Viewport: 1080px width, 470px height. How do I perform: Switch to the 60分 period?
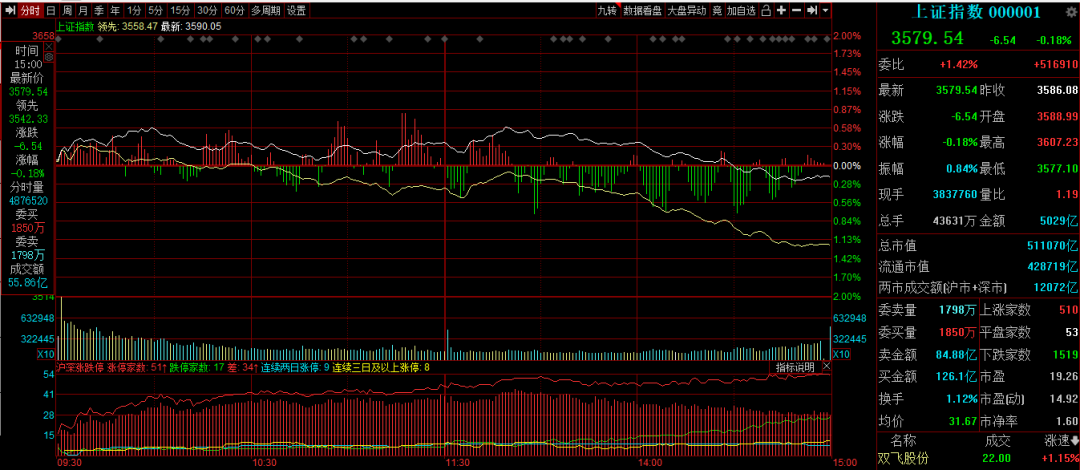point(234,10)
